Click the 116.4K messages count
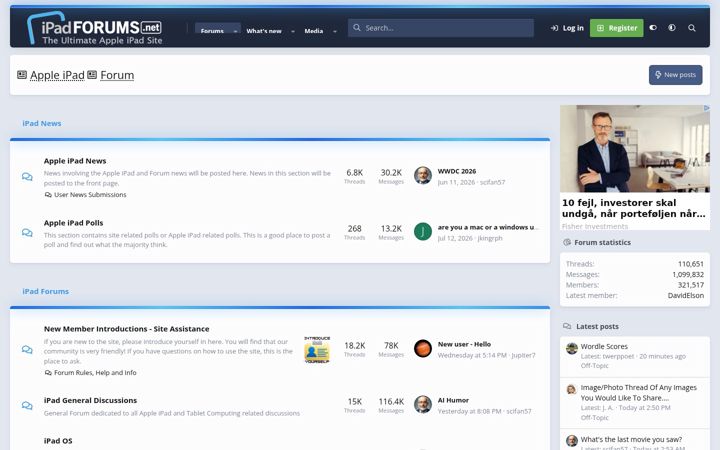 click(x=391, y=402)
